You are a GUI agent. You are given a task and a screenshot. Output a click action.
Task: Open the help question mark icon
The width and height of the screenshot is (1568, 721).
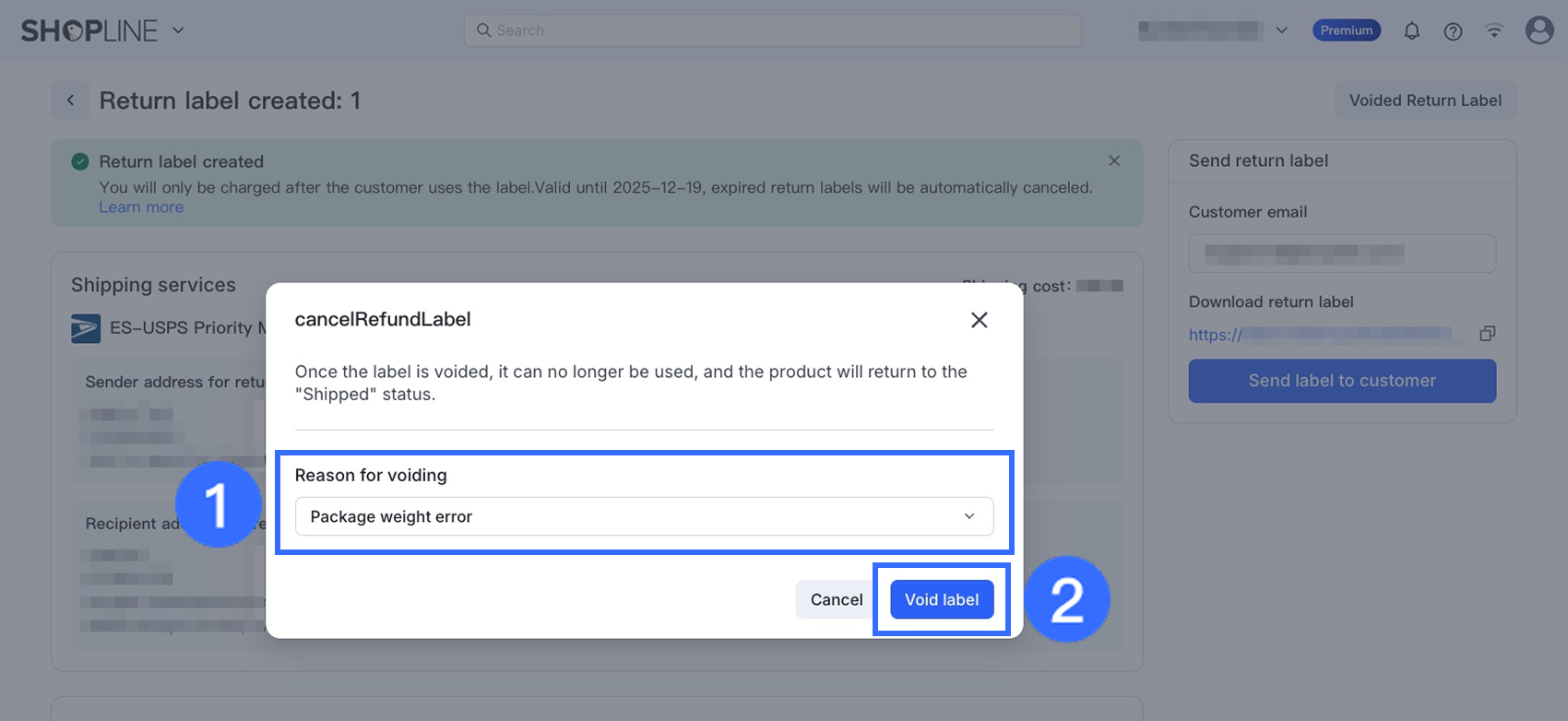[x=1453, y=31]
